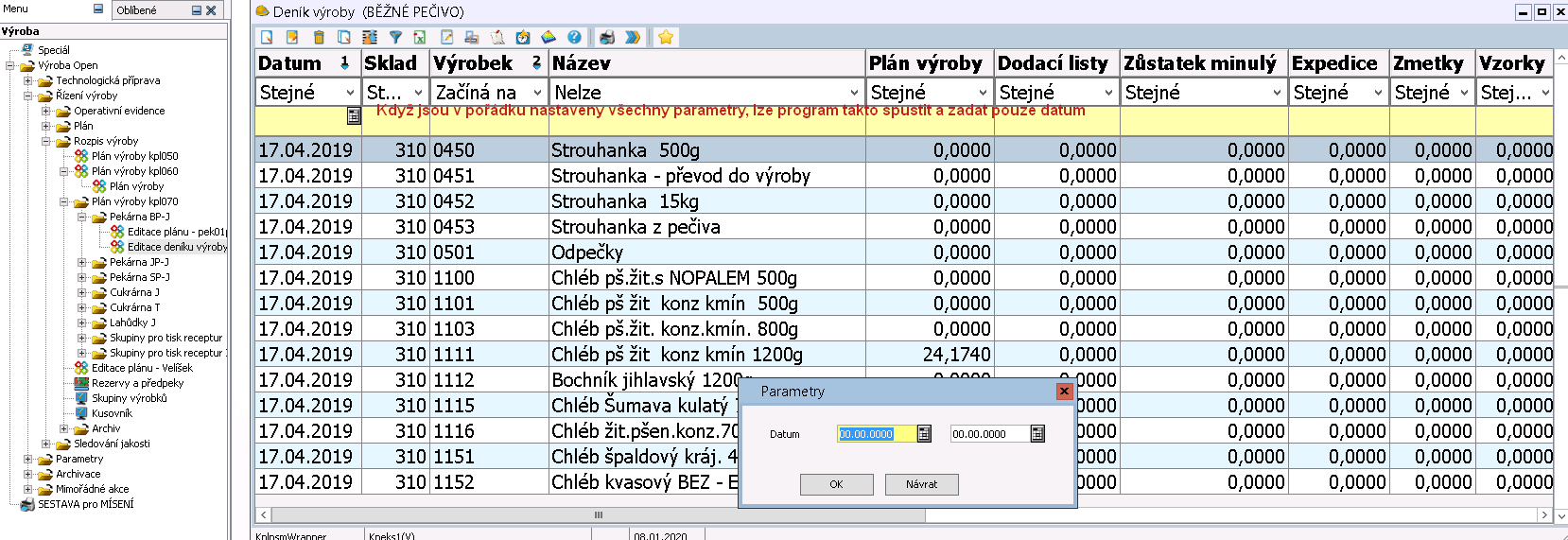This screenshot has width=1568, height=540.
Task: Click the funnel filter icon in toolbar
Action: (x=395, y=38)
